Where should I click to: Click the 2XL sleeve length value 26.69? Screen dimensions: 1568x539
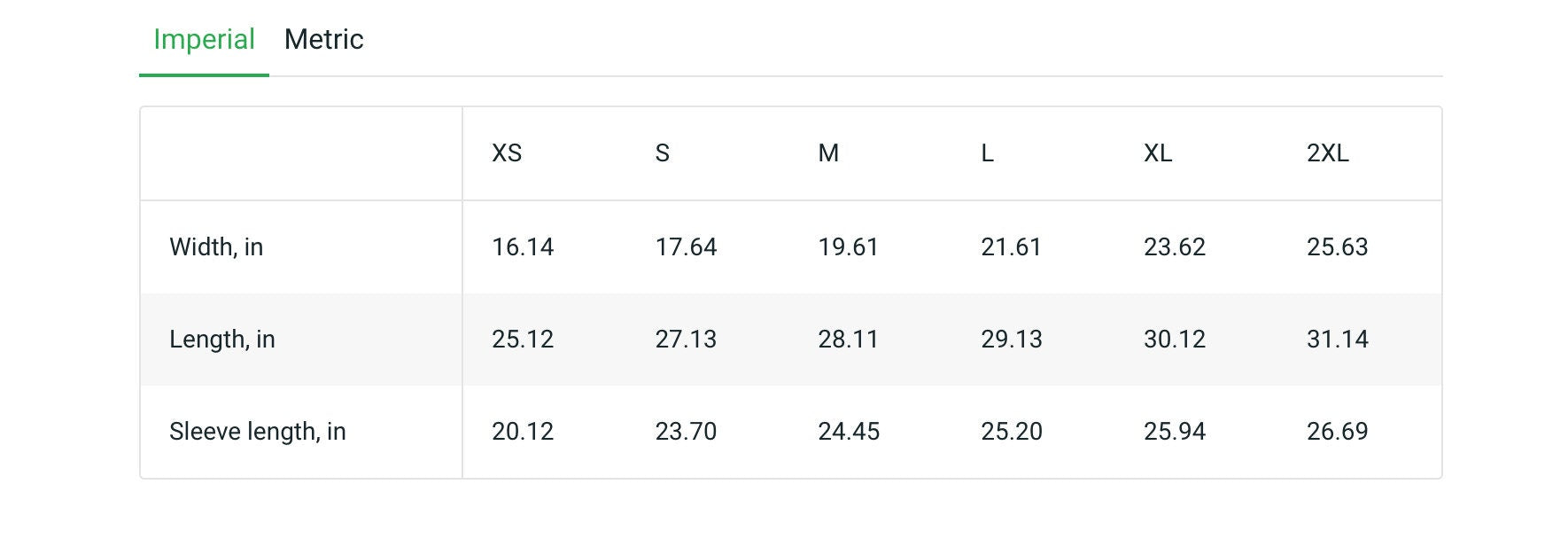pos(1338,432)
